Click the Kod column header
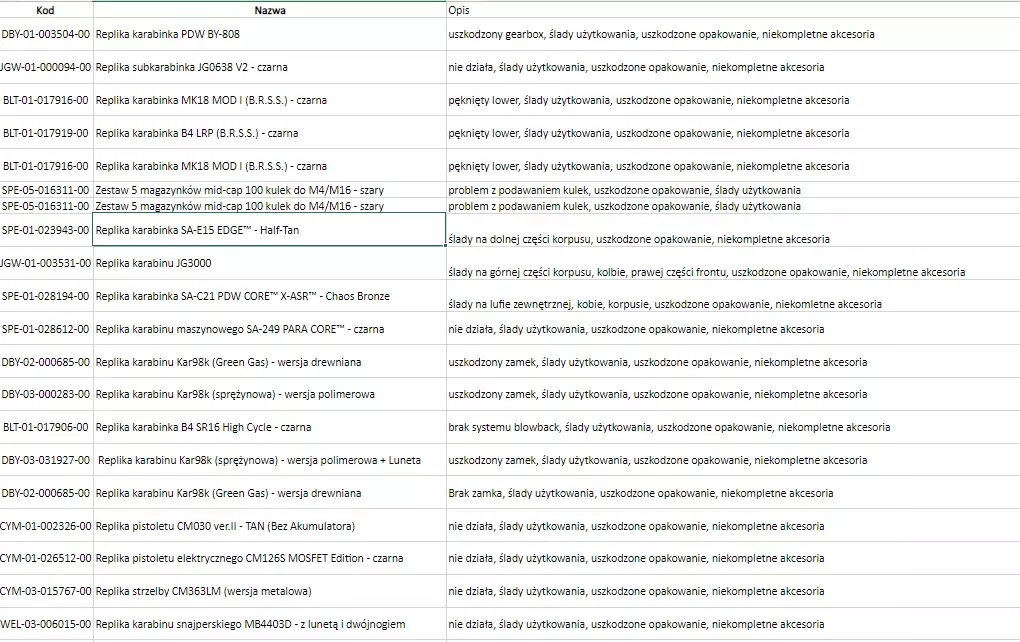This screenshot has width=1020, height=642. [x=45, y=10]
